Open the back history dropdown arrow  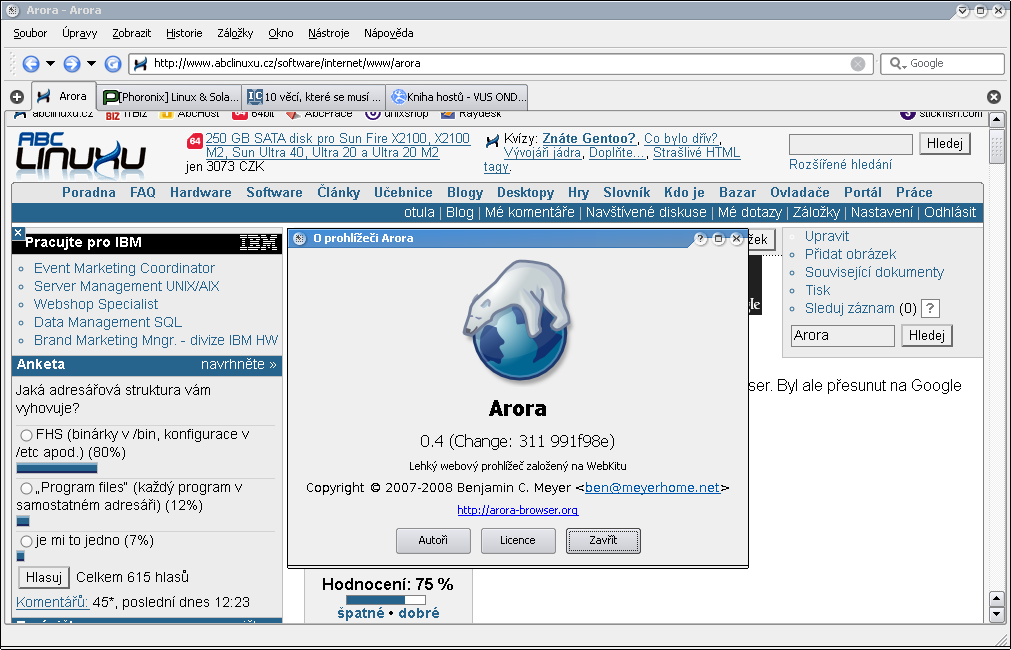click(50, 63)
